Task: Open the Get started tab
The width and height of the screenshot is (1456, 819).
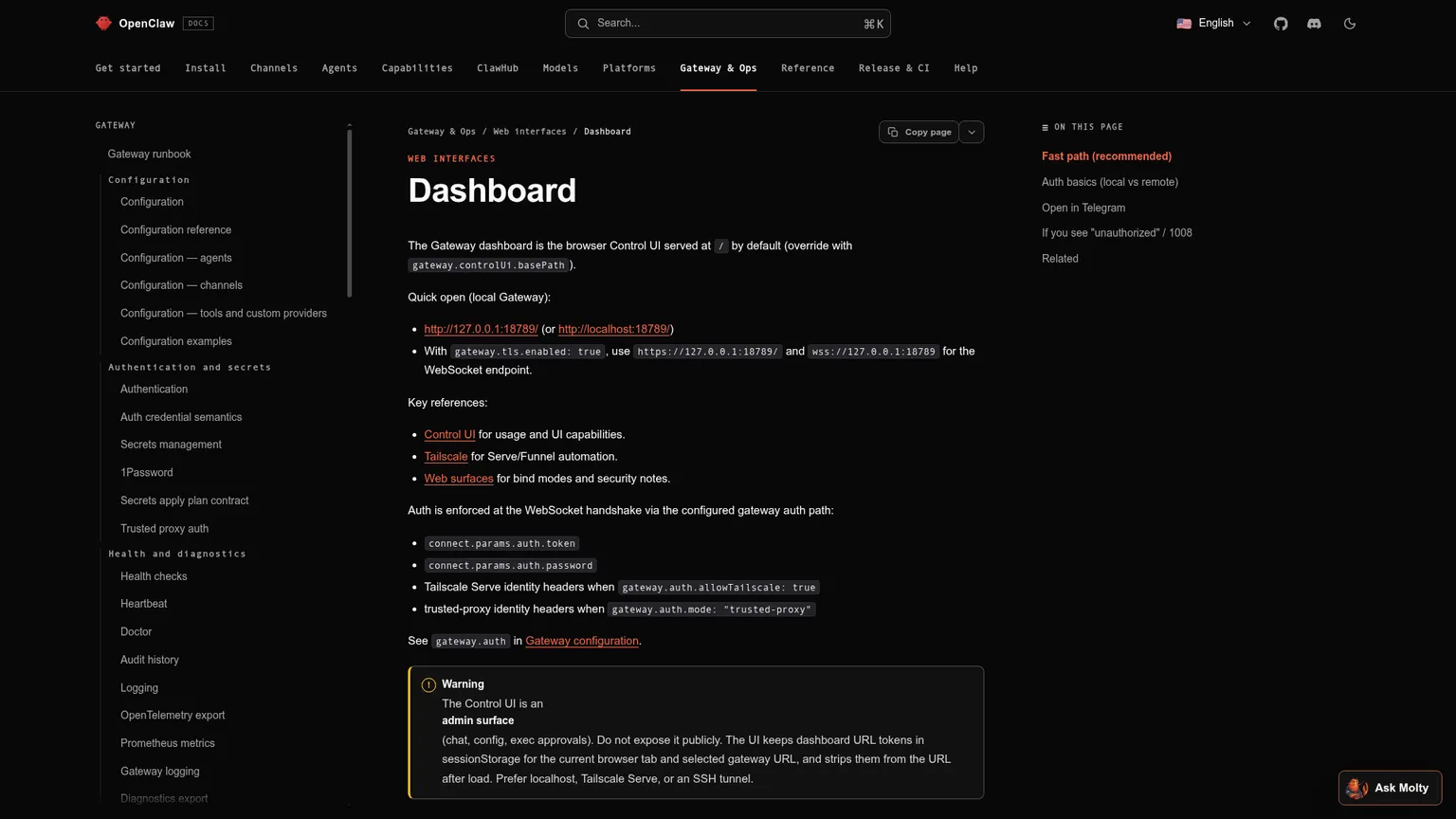Action: click(128, 68)
